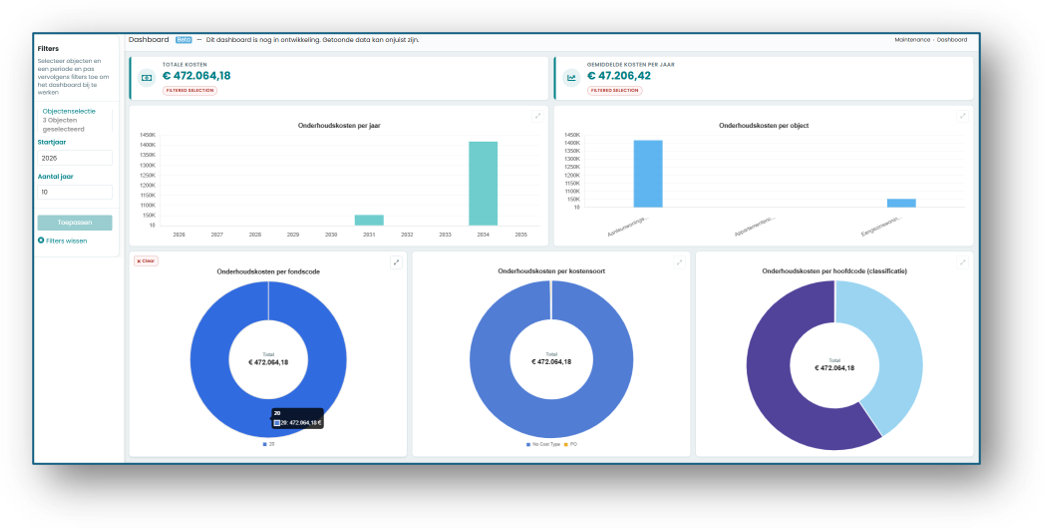
Task: Click the Appartementen... axis label
Action: click(755, 226)
